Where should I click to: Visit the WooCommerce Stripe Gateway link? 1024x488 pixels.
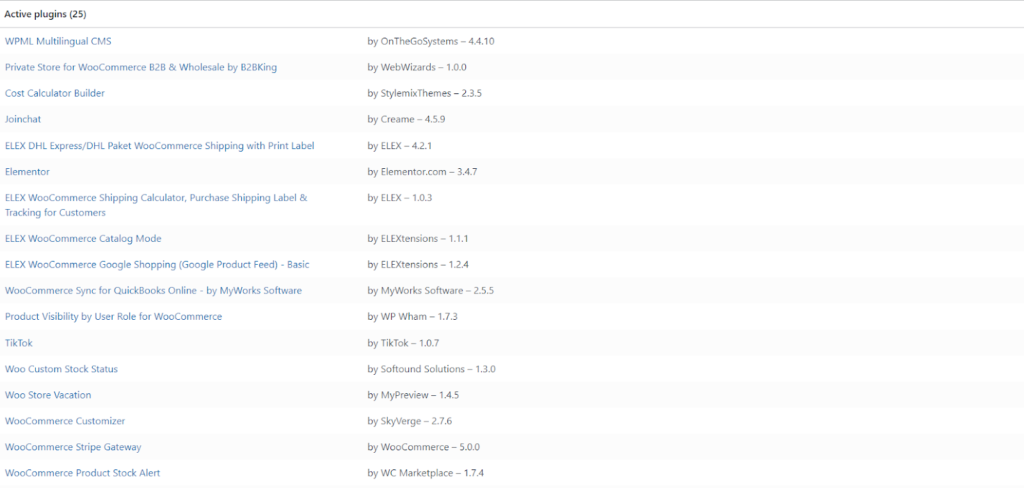pyautogui.click(x=72, y=446)
